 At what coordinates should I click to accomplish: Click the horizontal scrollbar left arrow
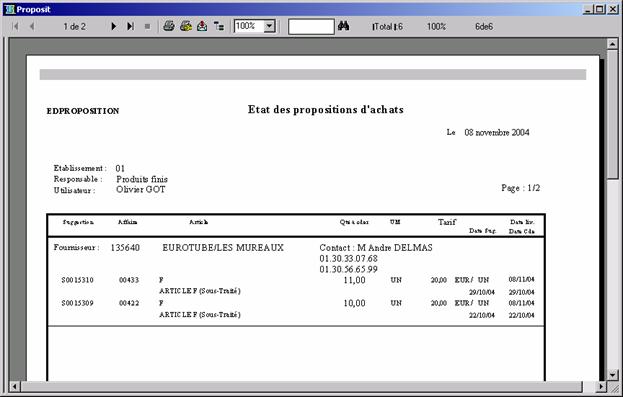coord(15,386)
